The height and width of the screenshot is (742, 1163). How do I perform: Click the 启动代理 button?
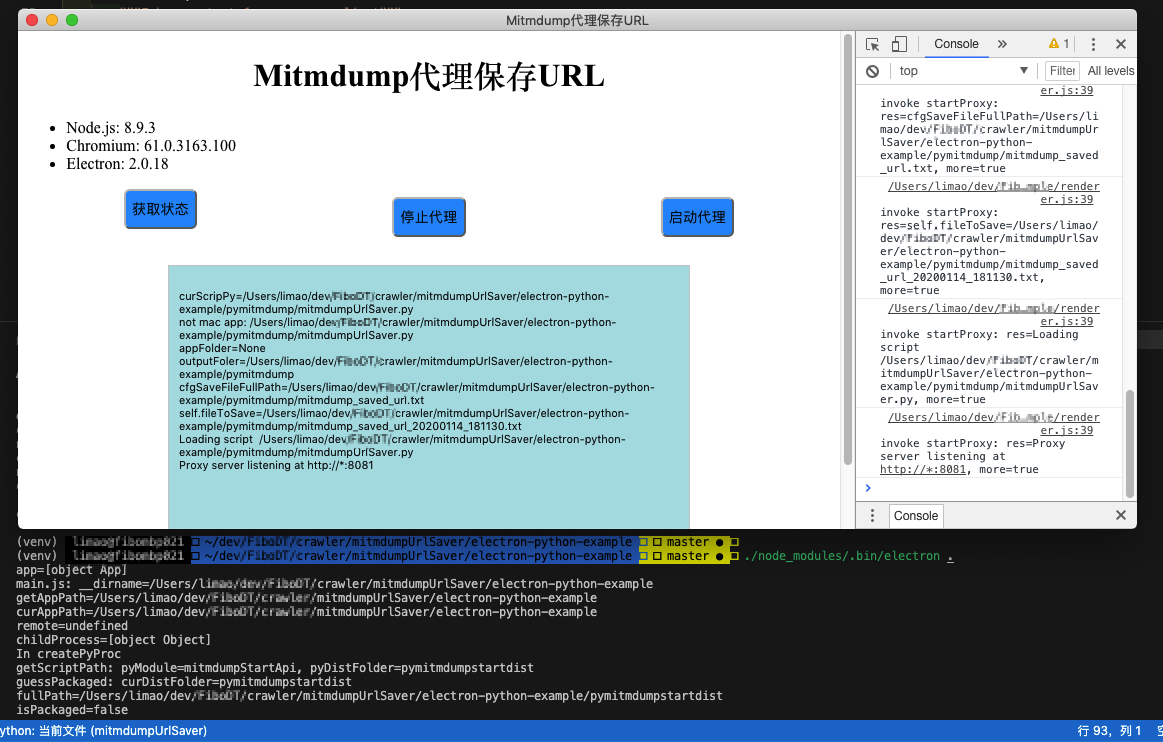(697, 217)
